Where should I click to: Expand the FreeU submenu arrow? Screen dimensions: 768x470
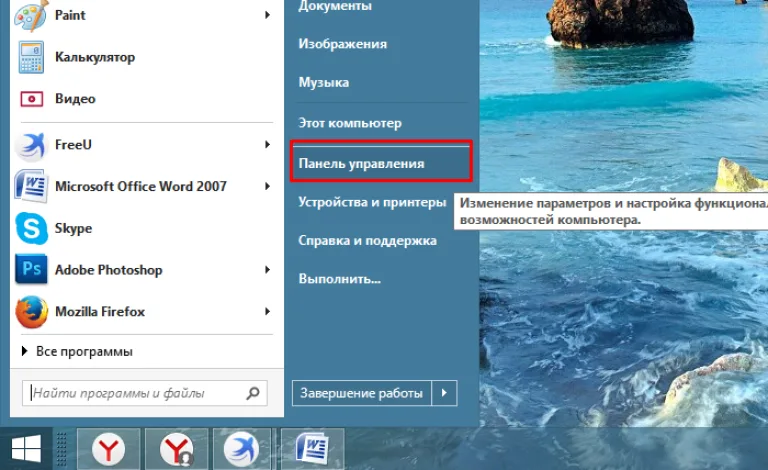pyautogui.click(x=267, y=144)
